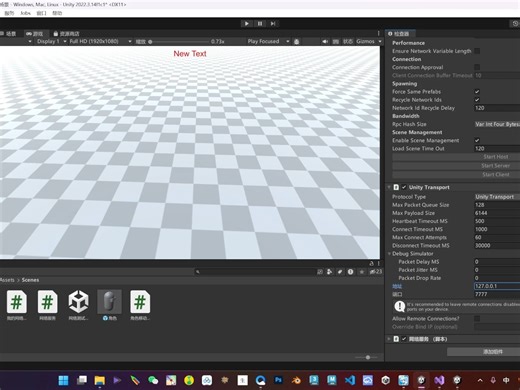This screenshot has height=390, width=520.
Task: Open the Windows Start menu
Action: (x=63, y=380)
